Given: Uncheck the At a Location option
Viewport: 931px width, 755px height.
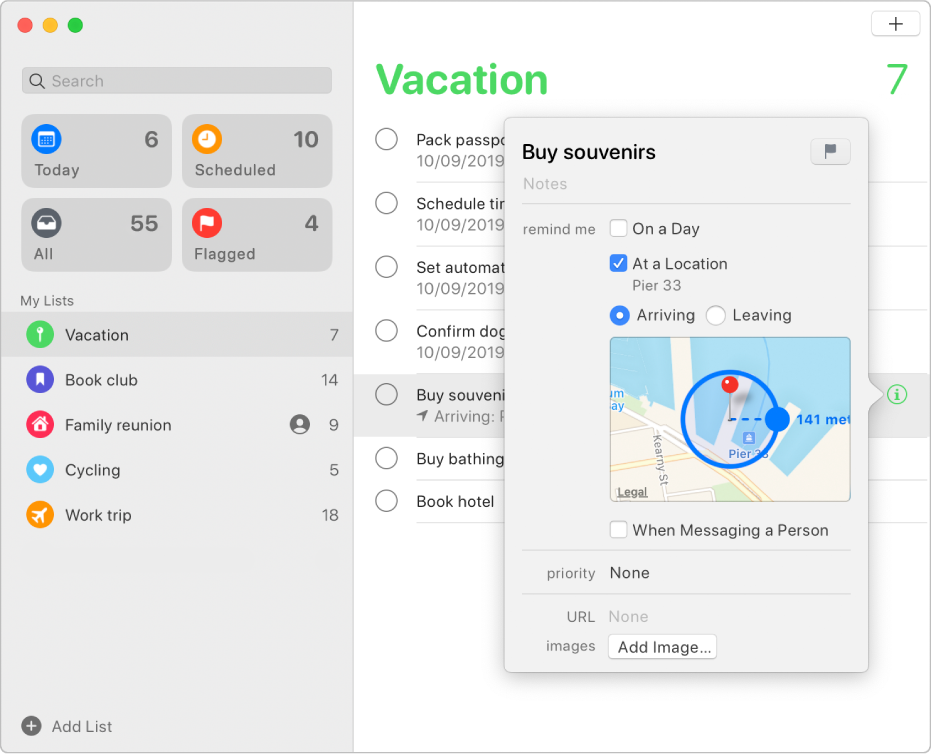Looking at the screenshot, I should (x=617, y=264).
